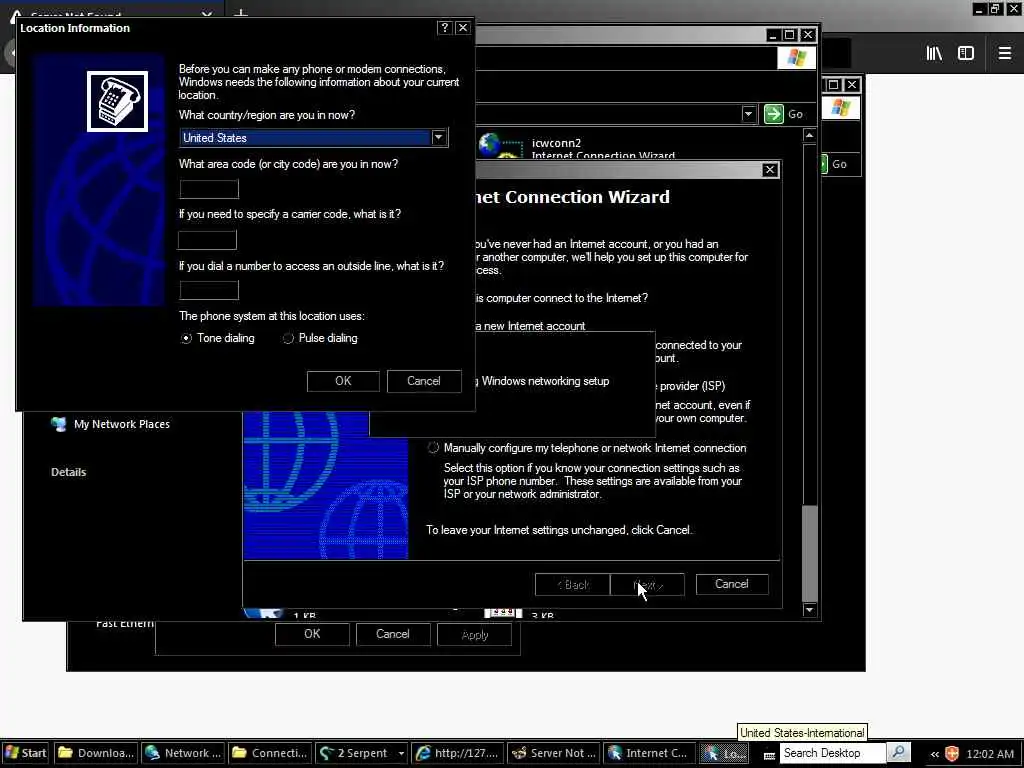Click the My Network Places icon
The width and height of the screenshot is (1024, 768).
[59, 424]
